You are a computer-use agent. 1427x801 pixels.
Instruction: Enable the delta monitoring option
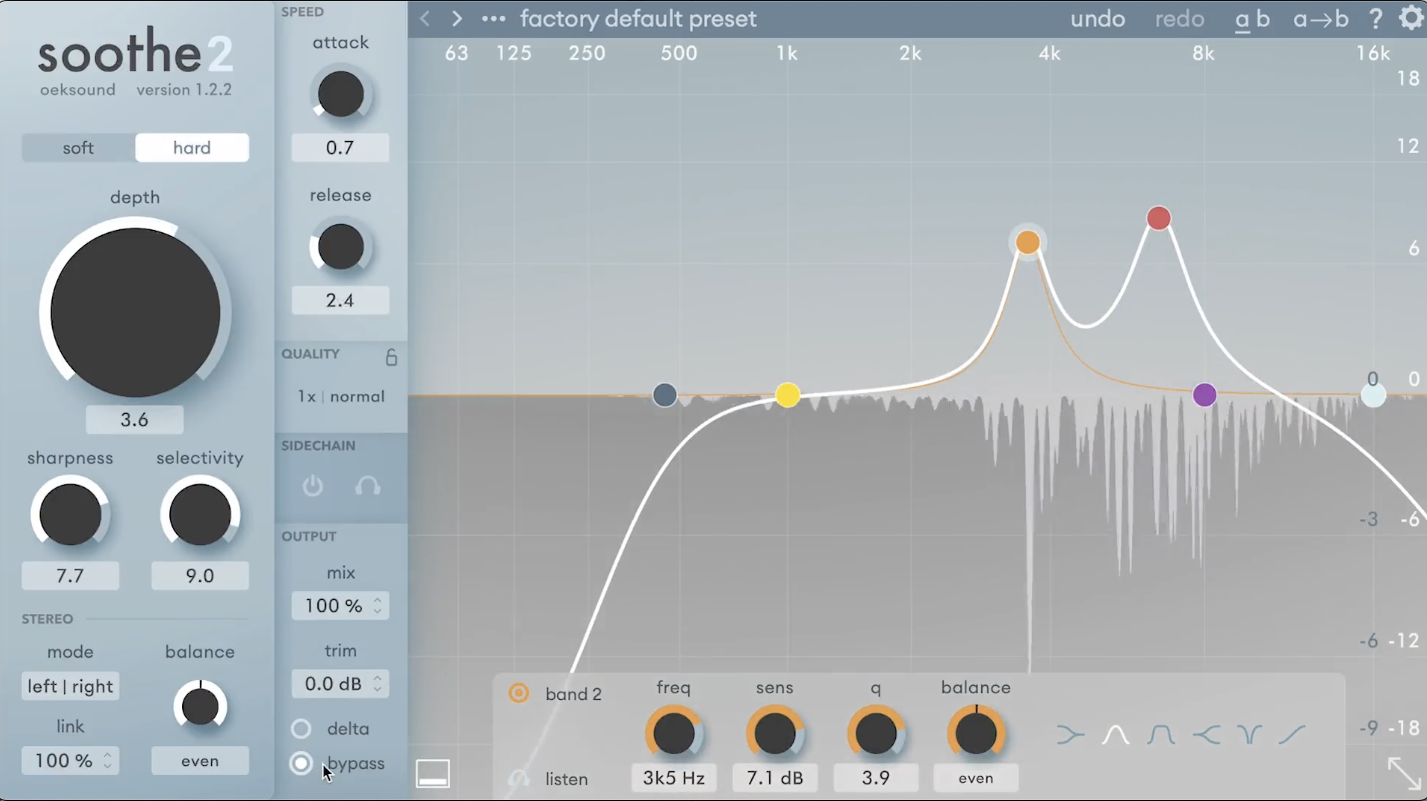click(x=302, y=728)
